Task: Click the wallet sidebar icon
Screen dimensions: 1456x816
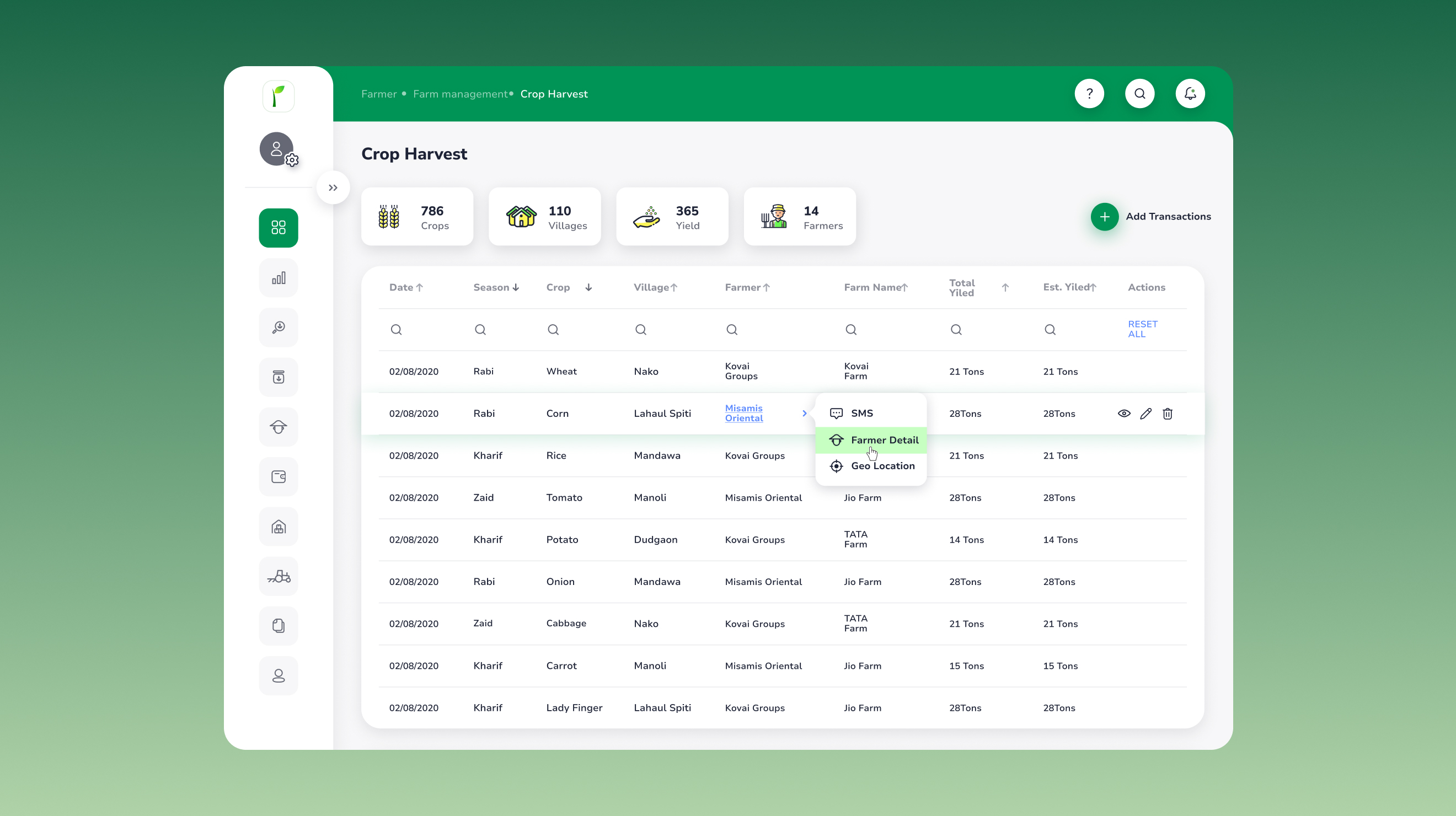Action: point(278,477)
